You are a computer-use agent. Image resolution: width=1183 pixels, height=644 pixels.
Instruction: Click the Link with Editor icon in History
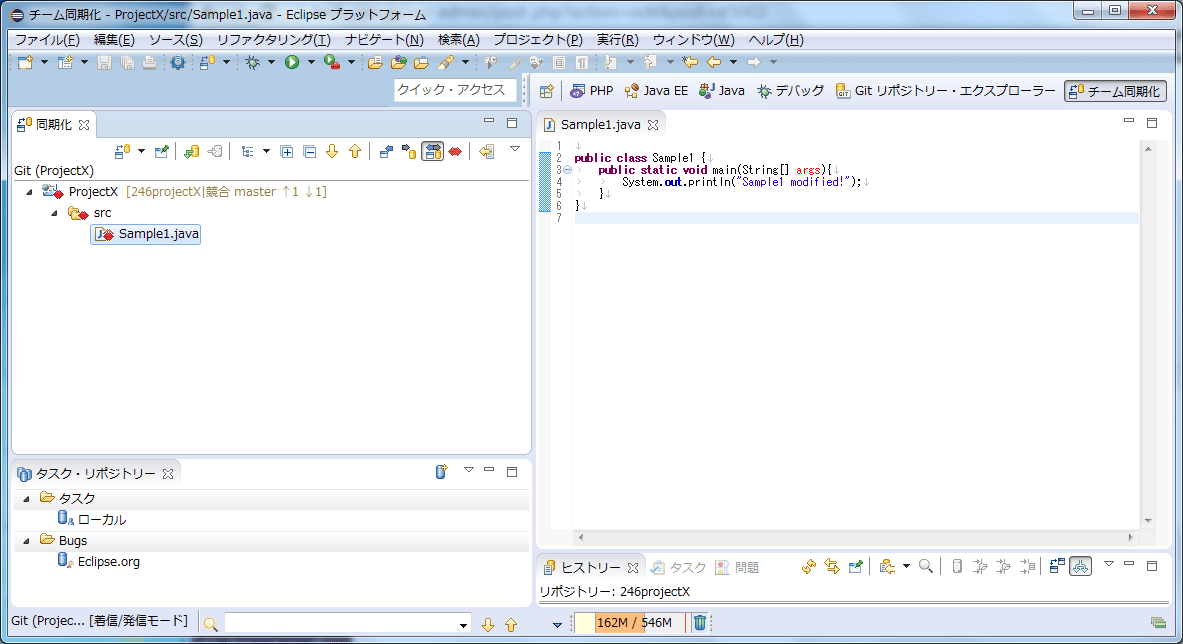(x=832, y=566)
